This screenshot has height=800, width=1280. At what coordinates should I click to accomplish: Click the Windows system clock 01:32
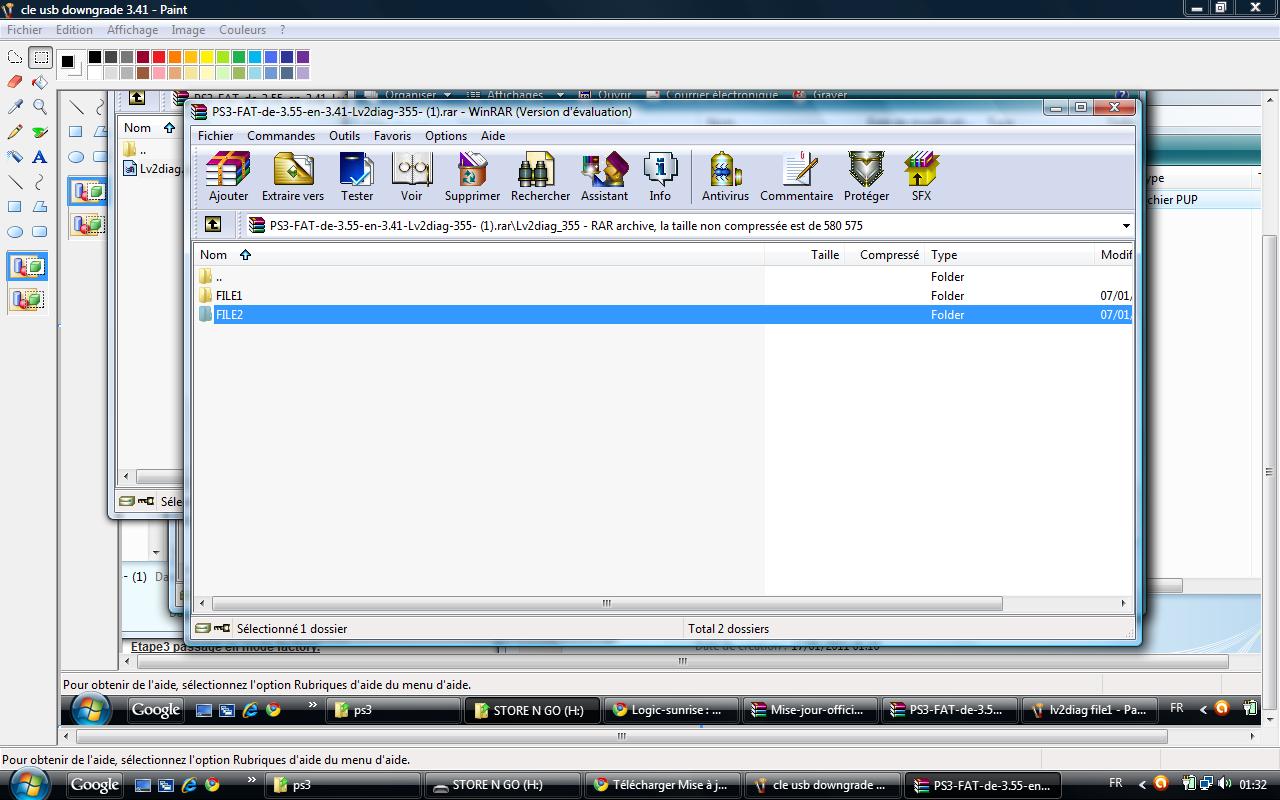[1253, 785]
